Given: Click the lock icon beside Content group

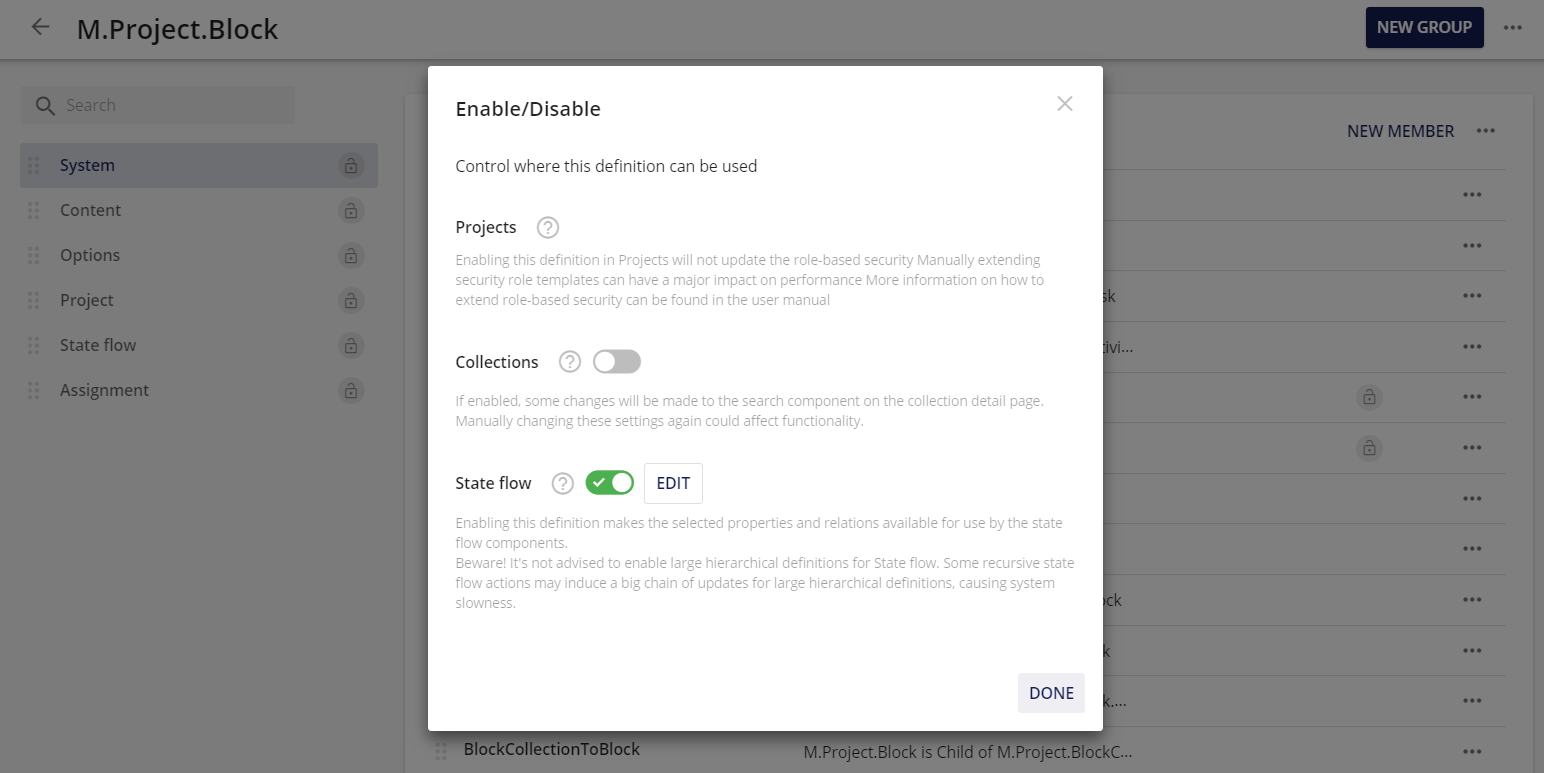Looking at the screenshot, I should tap(351, 210).
